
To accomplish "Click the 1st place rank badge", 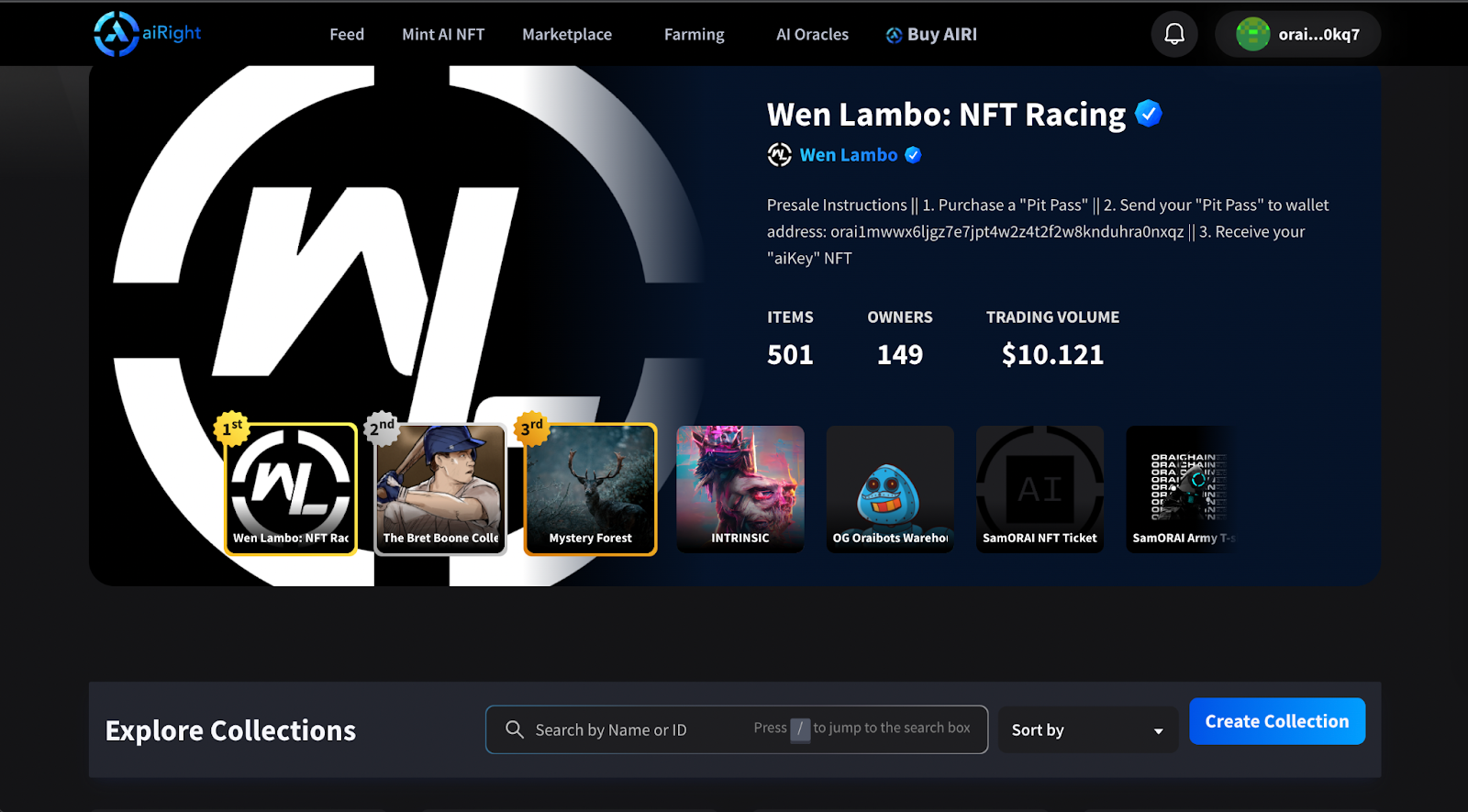I will (232, 428).
